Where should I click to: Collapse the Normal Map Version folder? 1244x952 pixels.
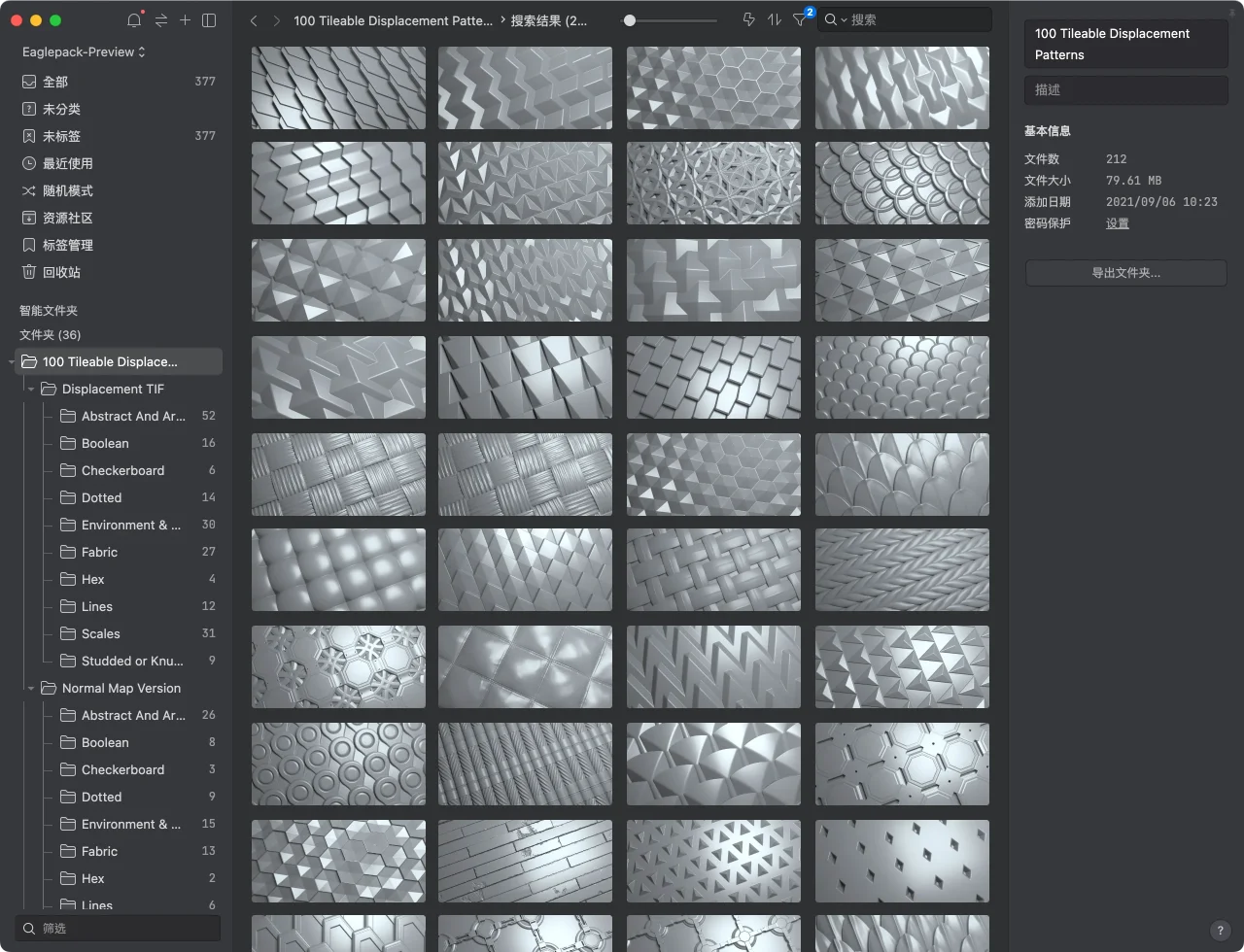pos(31,689)
